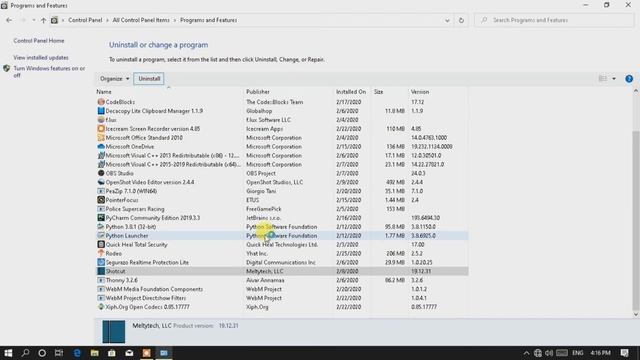This screenshot has height=360, width=640.
Task: Open Control Panel Home link
Action: [x=39, y=41]
